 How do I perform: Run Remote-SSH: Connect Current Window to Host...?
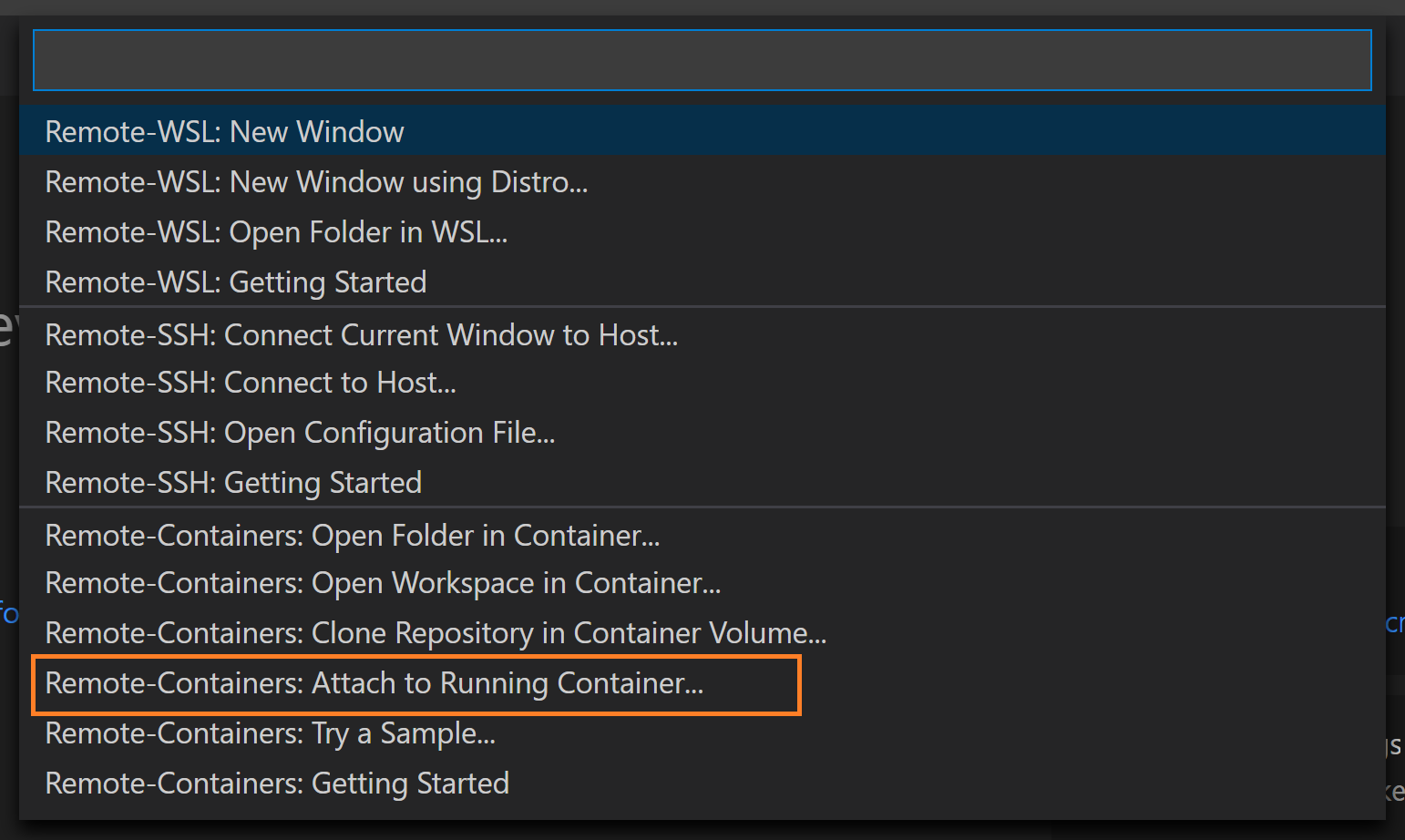click(702, 334)
